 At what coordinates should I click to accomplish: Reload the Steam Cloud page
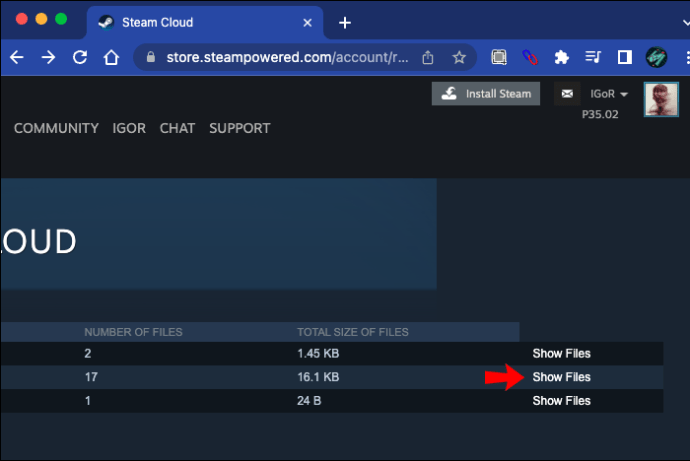pos(80,57)
